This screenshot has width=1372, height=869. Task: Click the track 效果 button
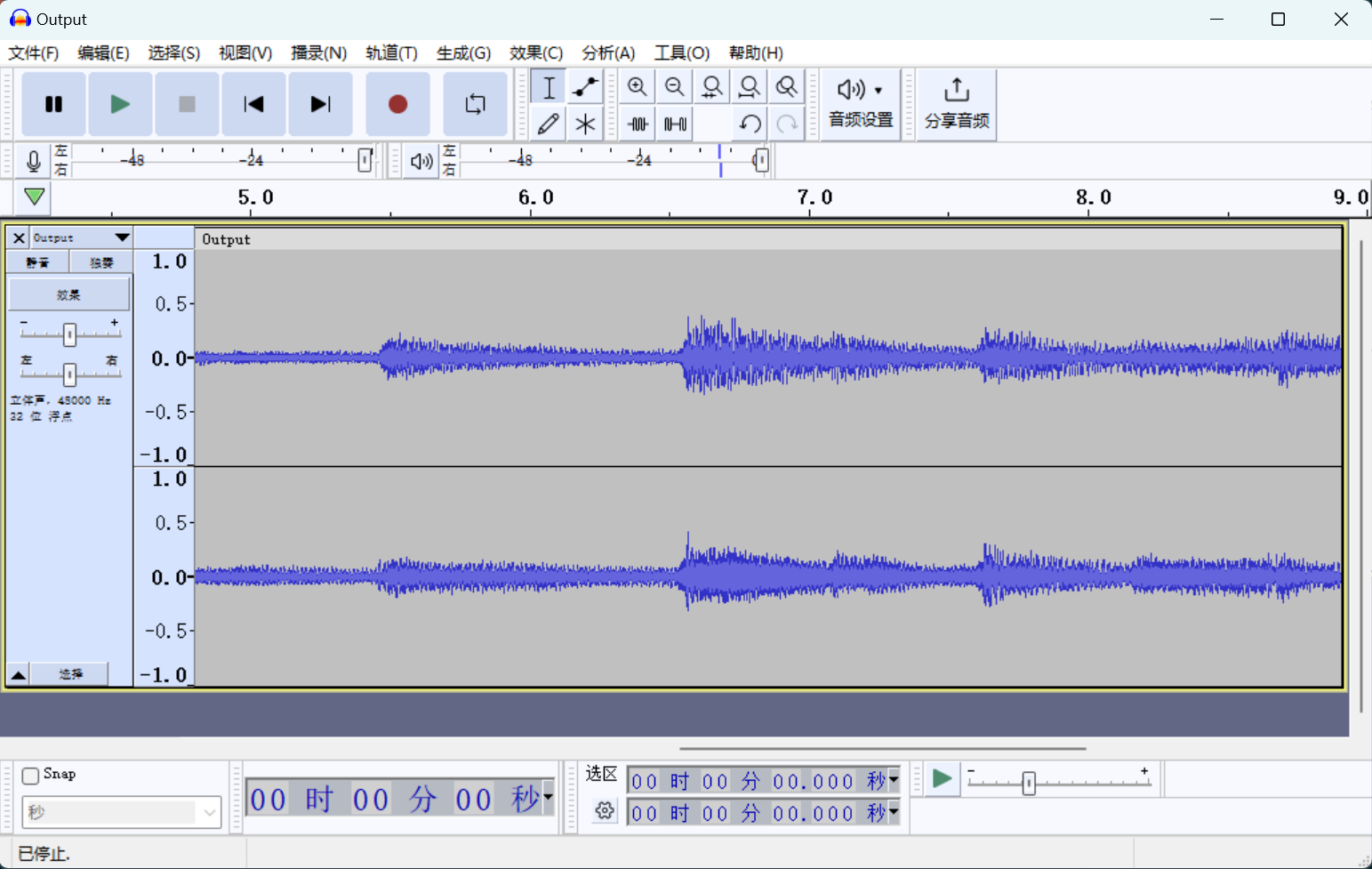click(x=68, y=294)
